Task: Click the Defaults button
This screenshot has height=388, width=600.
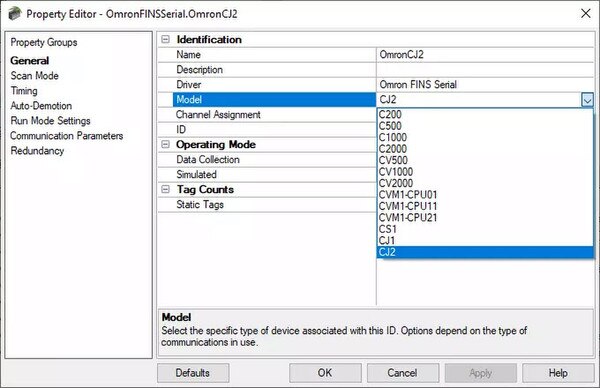Action: [193, 373]
